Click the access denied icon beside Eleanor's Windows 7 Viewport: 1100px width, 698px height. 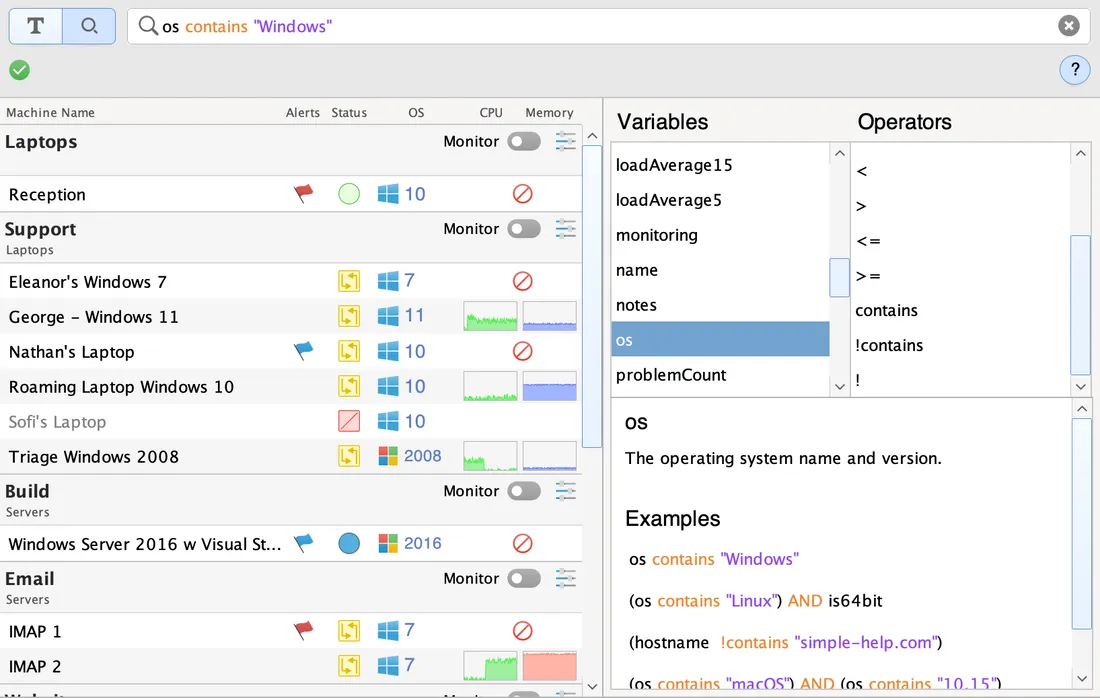pos(522,281)
